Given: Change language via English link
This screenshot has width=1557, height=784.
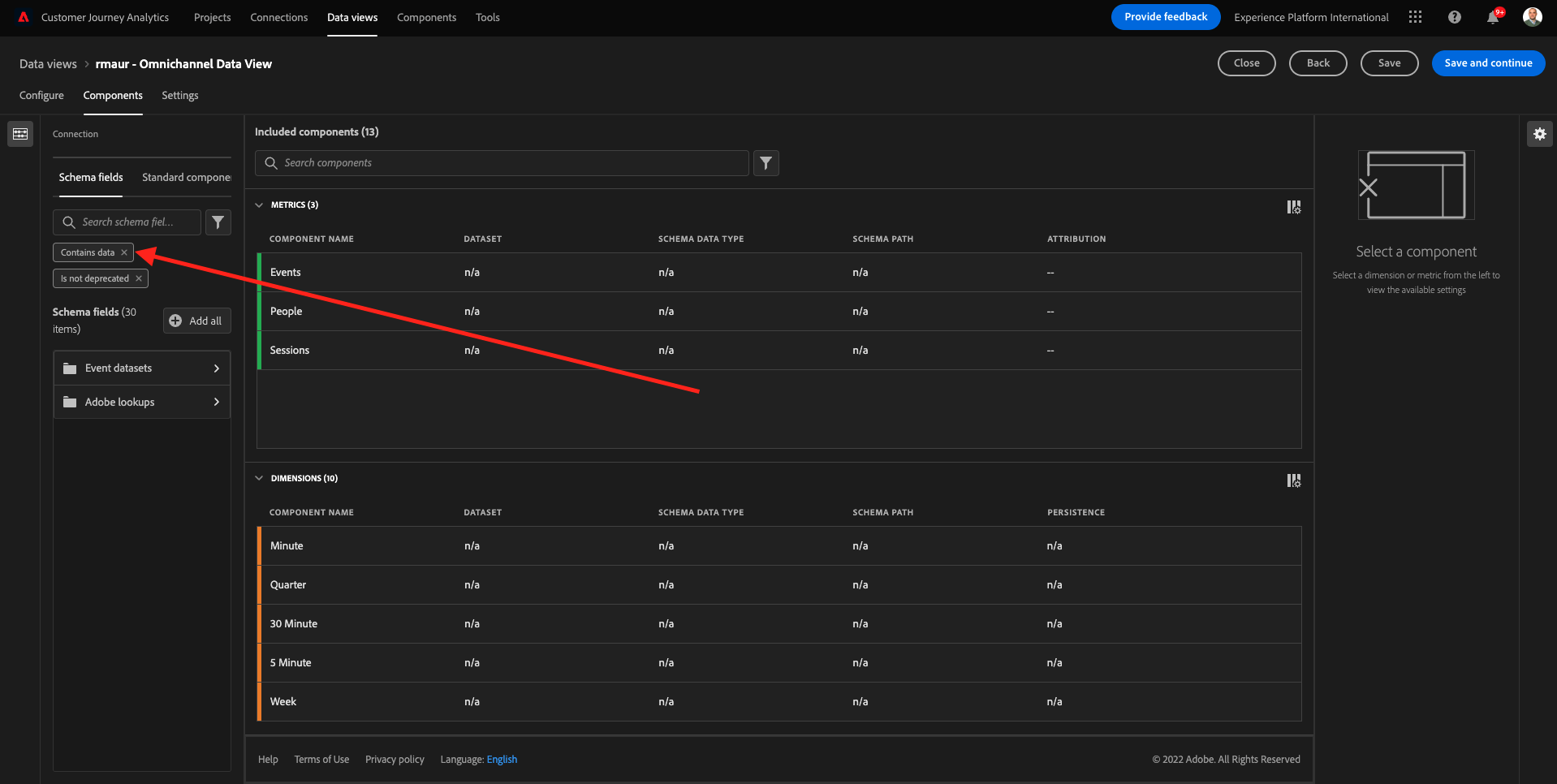Looking at the screenshot, I should coord(502,760).
